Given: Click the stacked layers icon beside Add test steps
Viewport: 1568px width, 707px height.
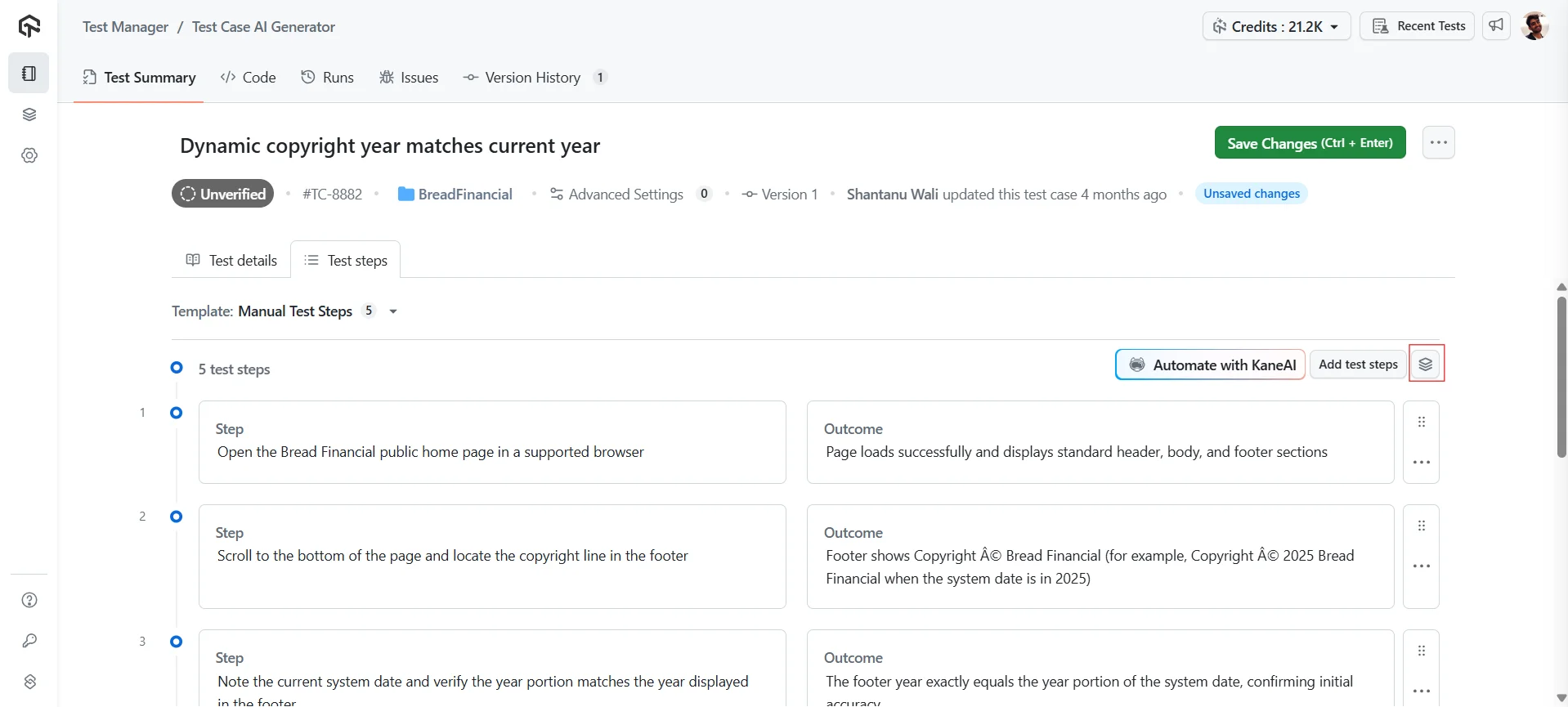Looking at the screenshot, I should point(1426,365).
